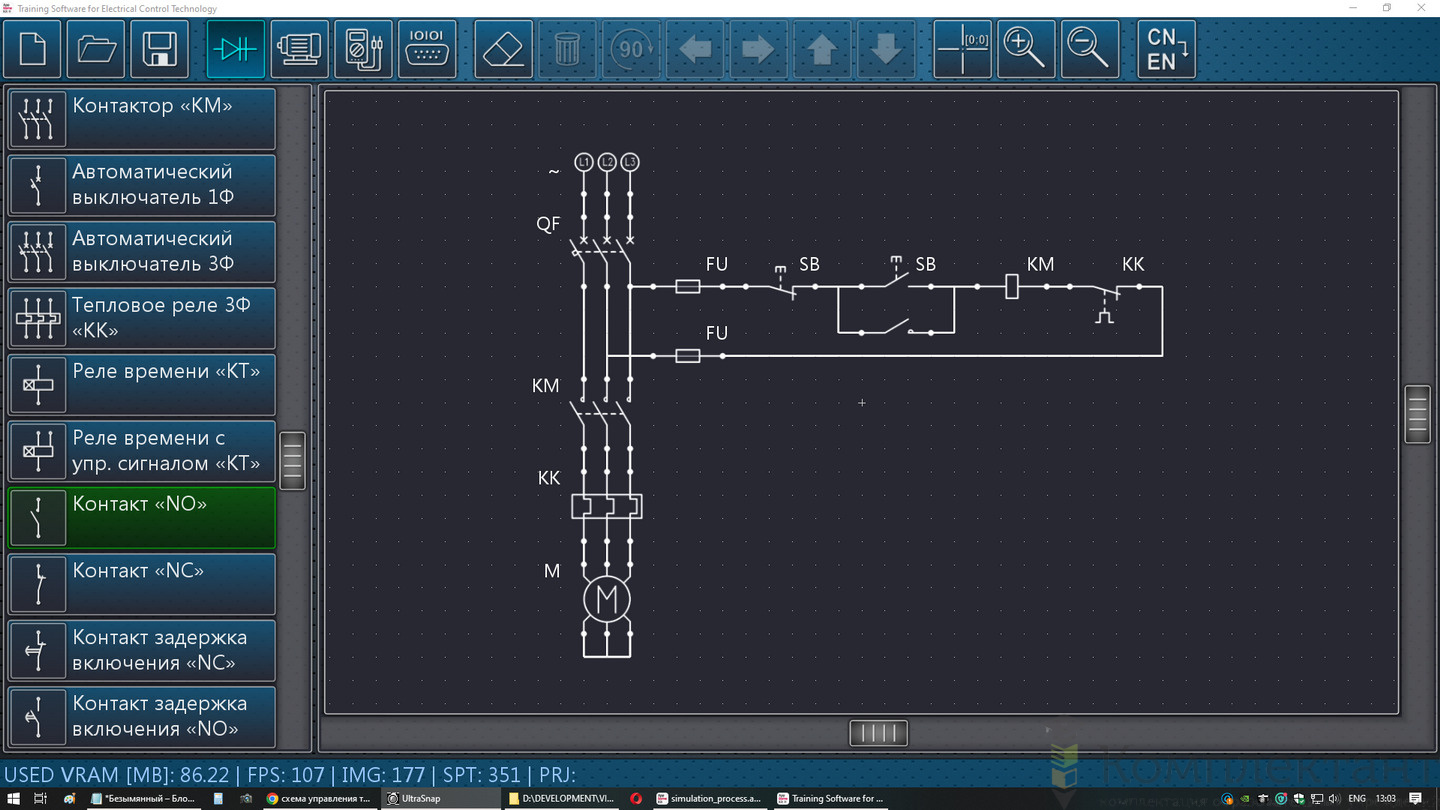Viewport: 1440px width, 810px height.
Task: Choose the Контакт «NC» component
Action: (x=142, y=584)
